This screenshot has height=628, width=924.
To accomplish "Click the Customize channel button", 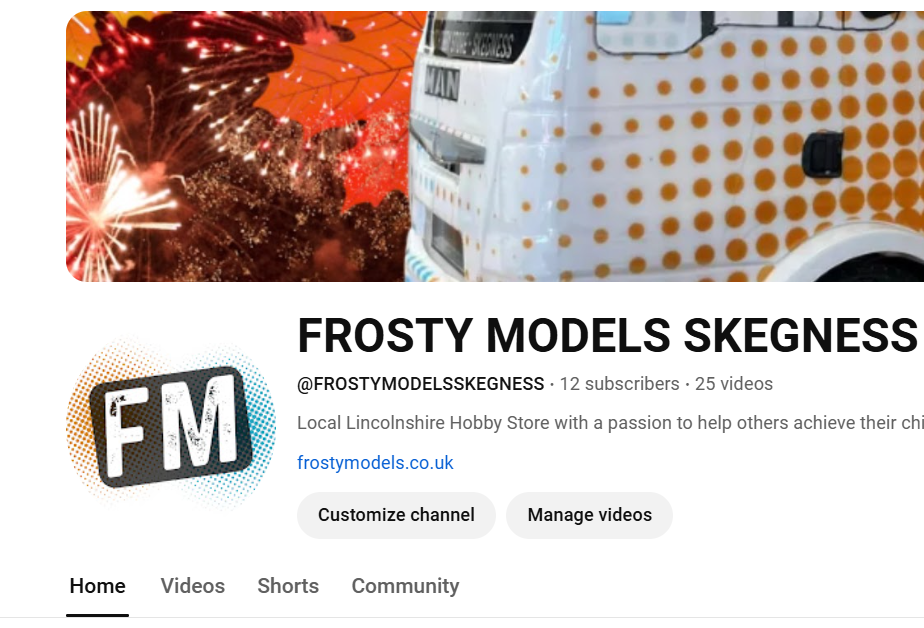I will 396,515.
